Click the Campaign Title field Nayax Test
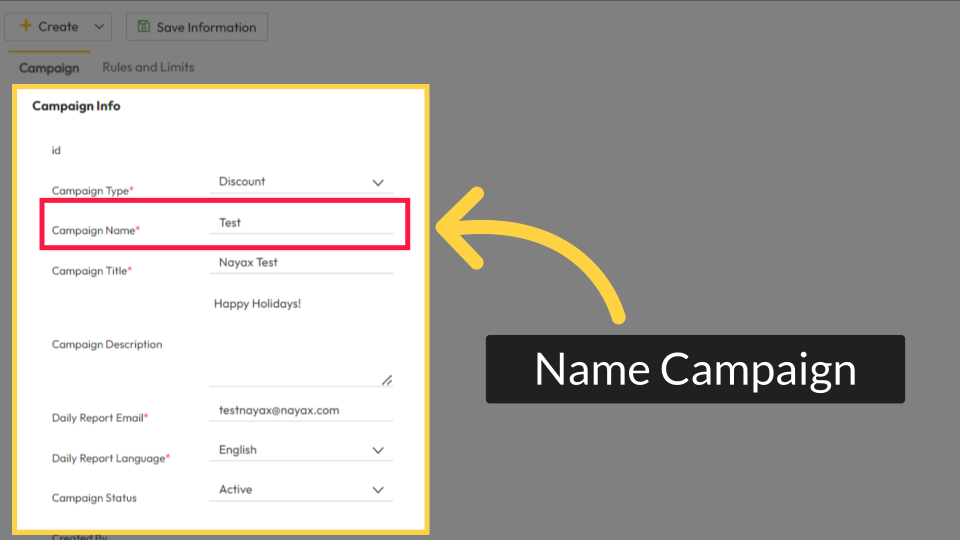Screen dimensions: 960x540 click(x=301, y=263)
